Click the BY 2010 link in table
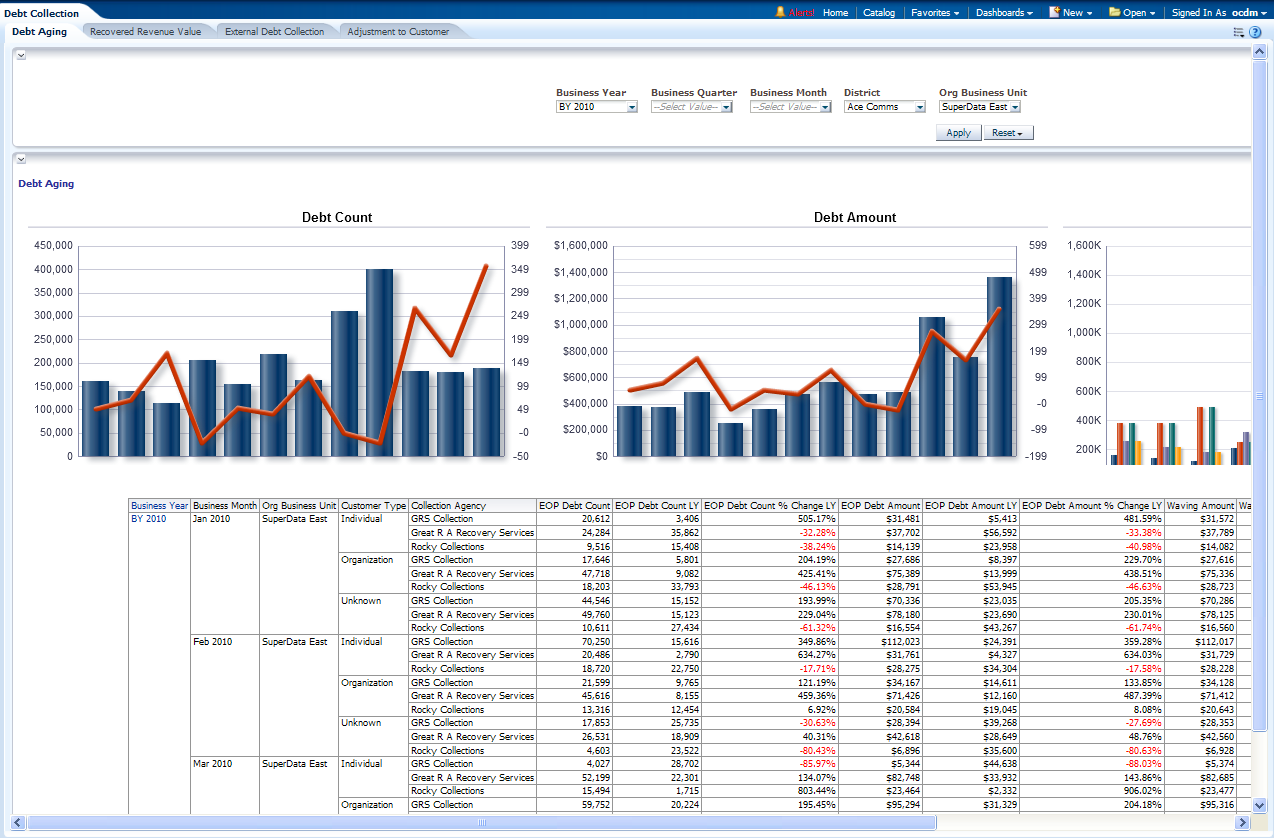 149,519
